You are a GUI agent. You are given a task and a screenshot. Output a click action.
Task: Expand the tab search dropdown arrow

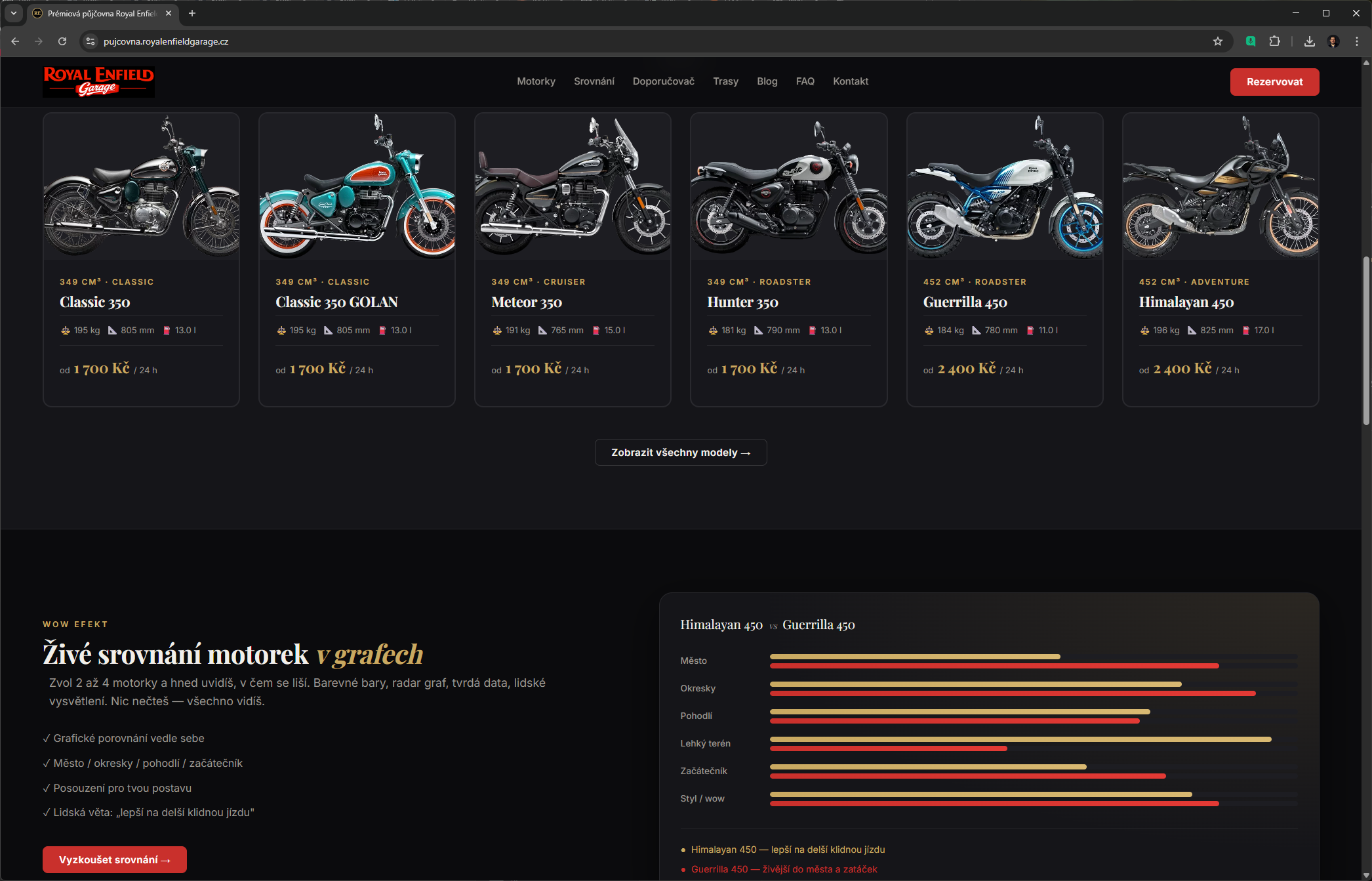(x=13, y=13)
